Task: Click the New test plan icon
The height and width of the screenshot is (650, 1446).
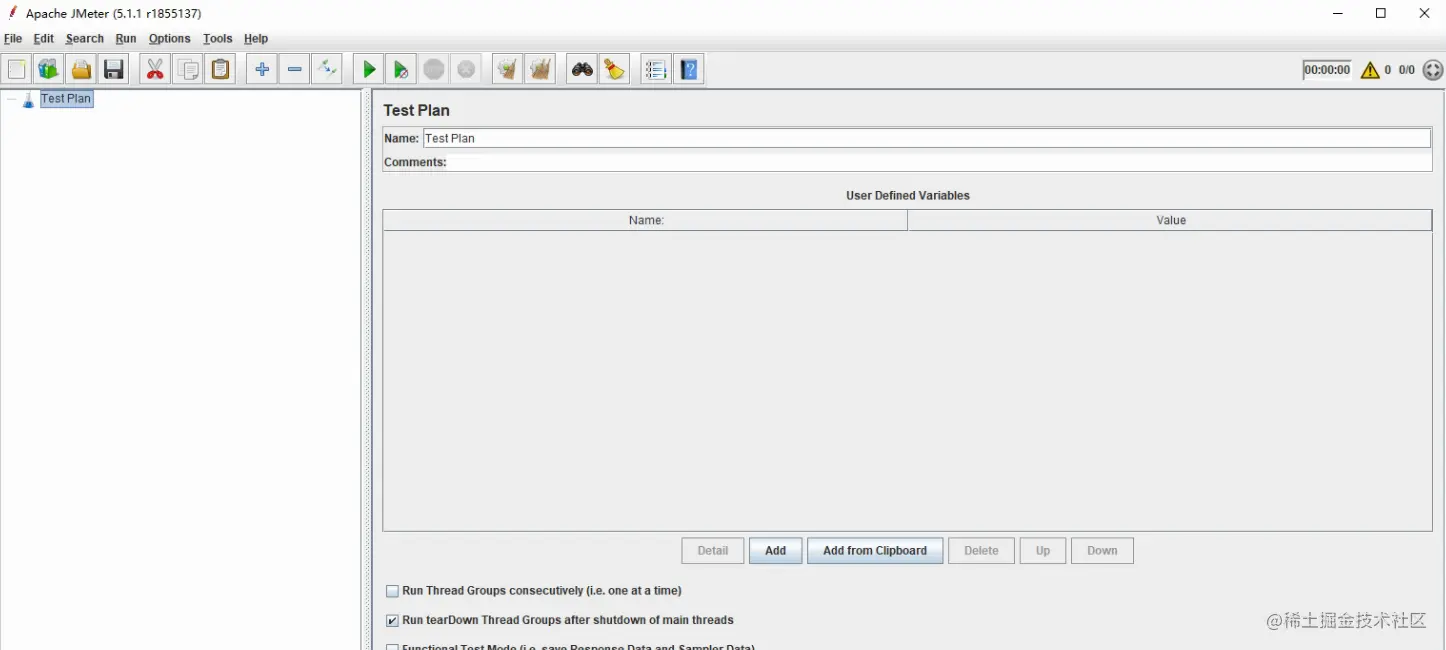Action: [x=17, y=69]
